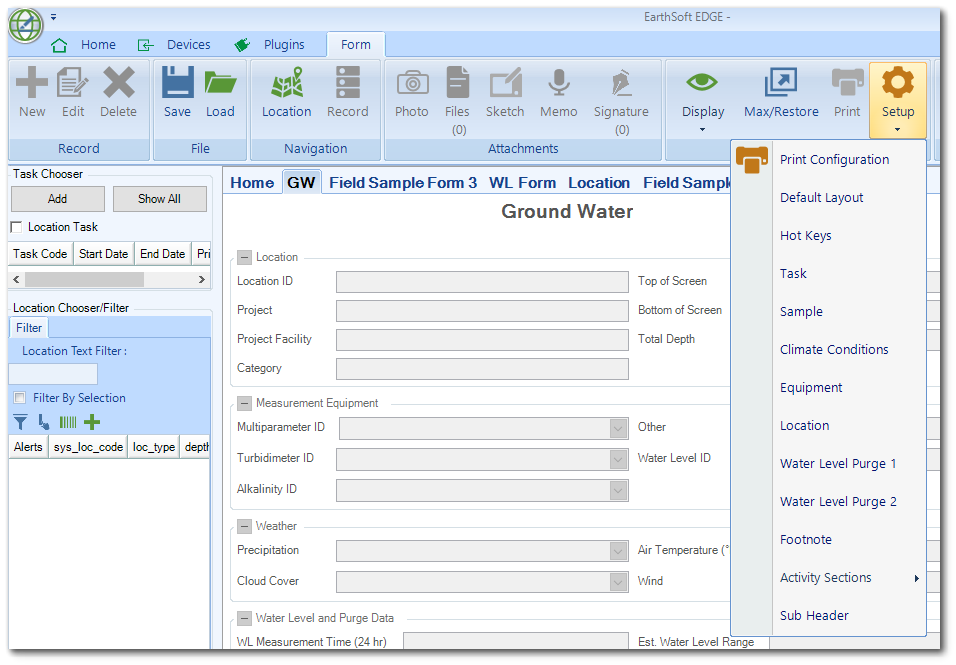Click the barcode scan icon in filter panel

[68, 422]
